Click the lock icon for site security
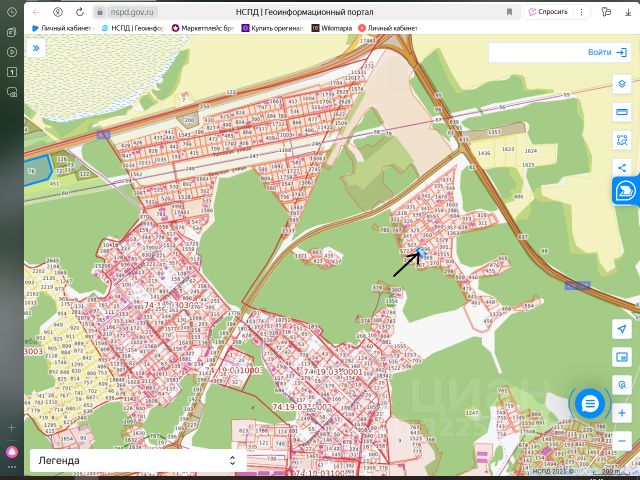The width and height of the screenshot is (640, 480). pyautogui.click(x=100, y=12)
